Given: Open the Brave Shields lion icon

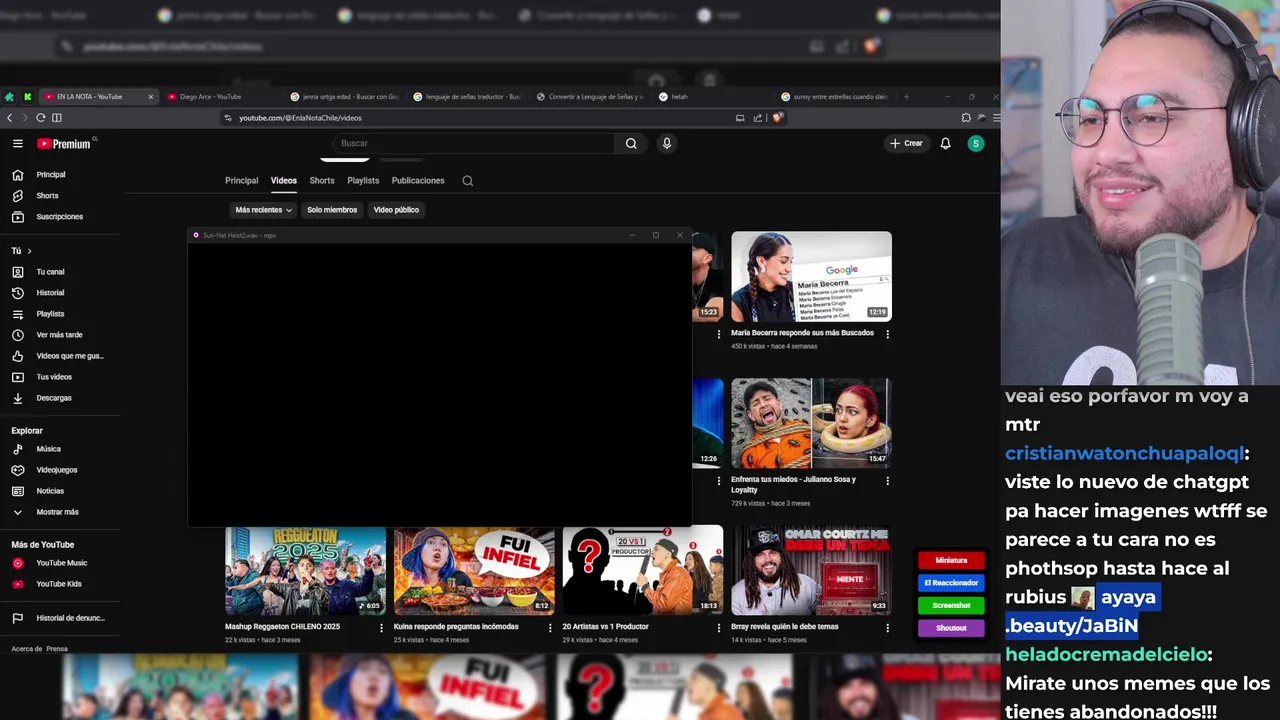Looking at the screenshot, I should [x=777, y=118].
